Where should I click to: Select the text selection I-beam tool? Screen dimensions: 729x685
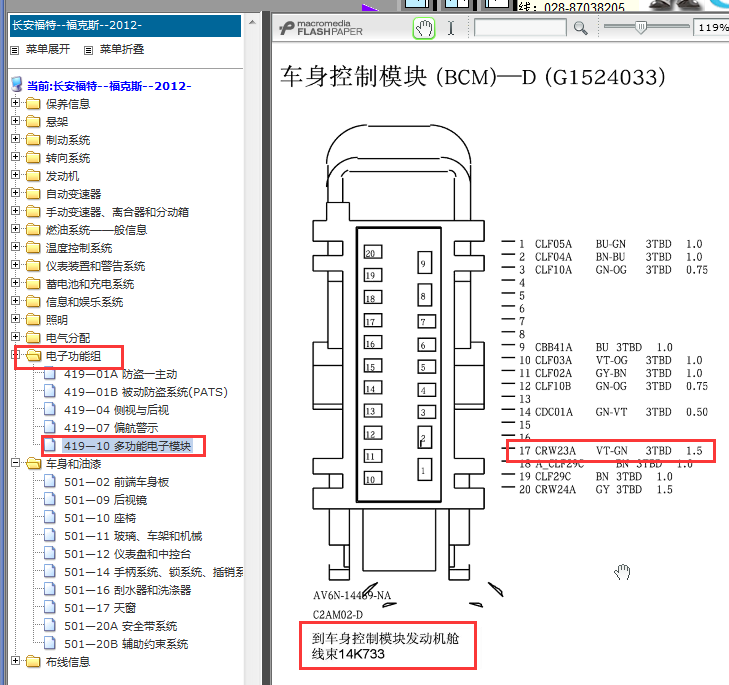pyautogui.click(x=451, y=28)
